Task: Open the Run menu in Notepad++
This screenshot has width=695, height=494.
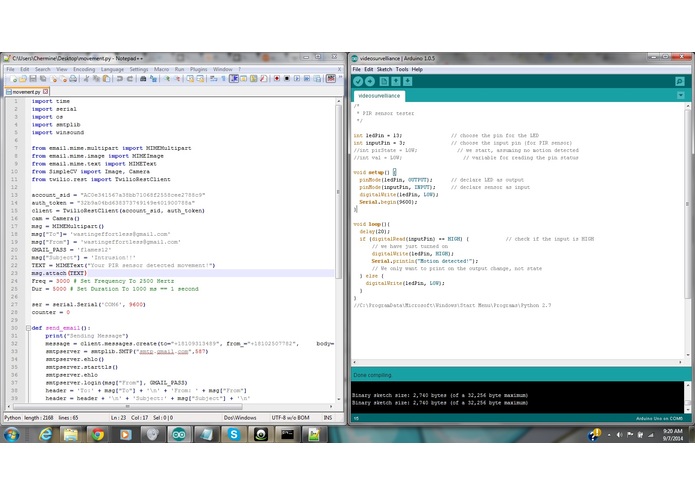Action: 179,69
